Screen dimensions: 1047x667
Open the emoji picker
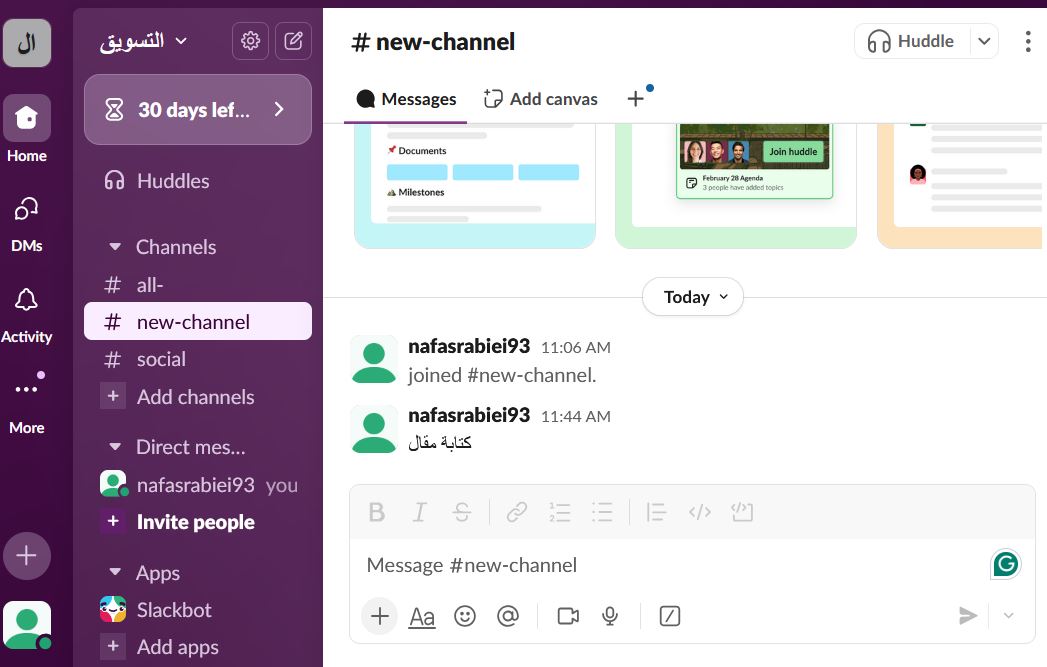tap(465, 616)
